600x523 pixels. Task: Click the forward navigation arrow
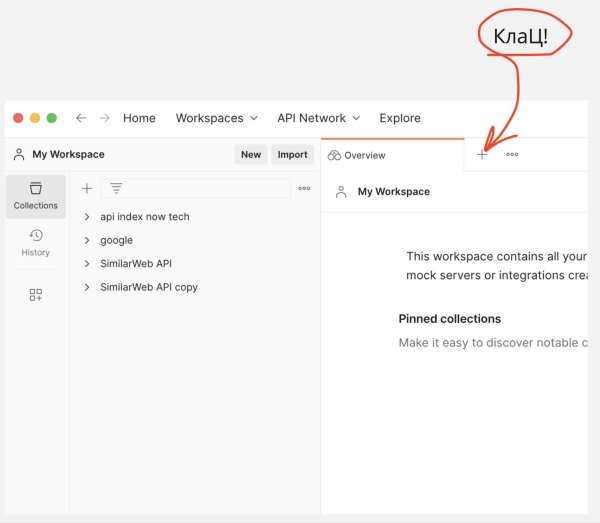(104, 118)
